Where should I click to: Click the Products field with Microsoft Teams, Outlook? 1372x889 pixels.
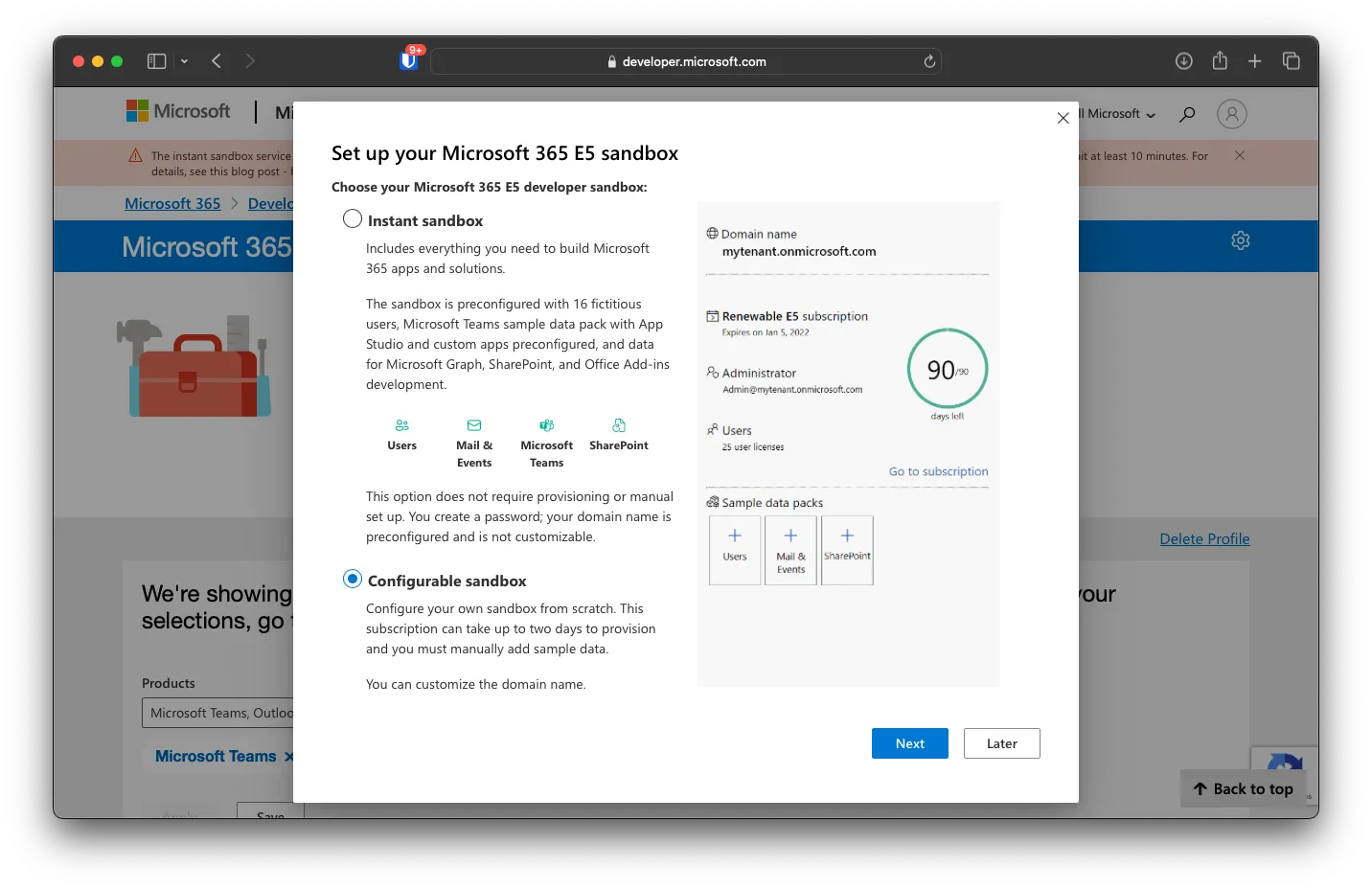click(x=218, y=713)
